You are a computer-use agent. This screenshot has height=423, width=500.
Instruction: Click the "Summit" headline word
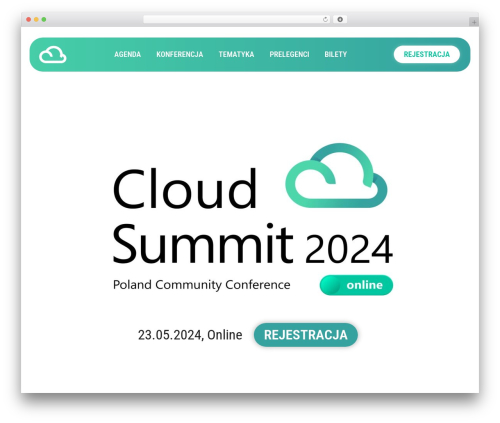point(203,243)
